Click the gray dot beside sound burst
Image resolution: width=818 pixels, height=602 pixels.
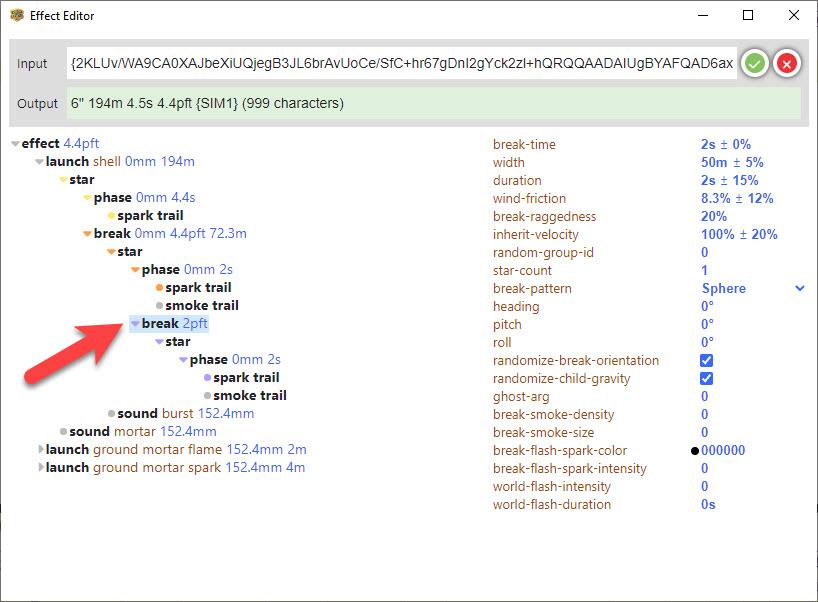pyautogui.click(x=111, y=414)
